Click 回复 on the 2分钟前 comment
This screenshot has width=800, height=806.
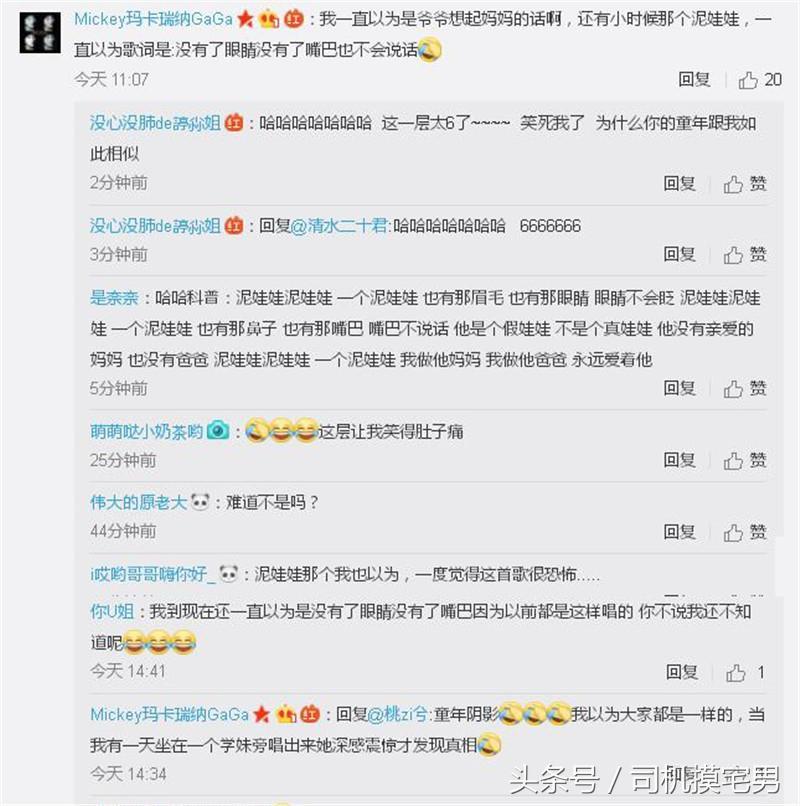coord(679,184)
